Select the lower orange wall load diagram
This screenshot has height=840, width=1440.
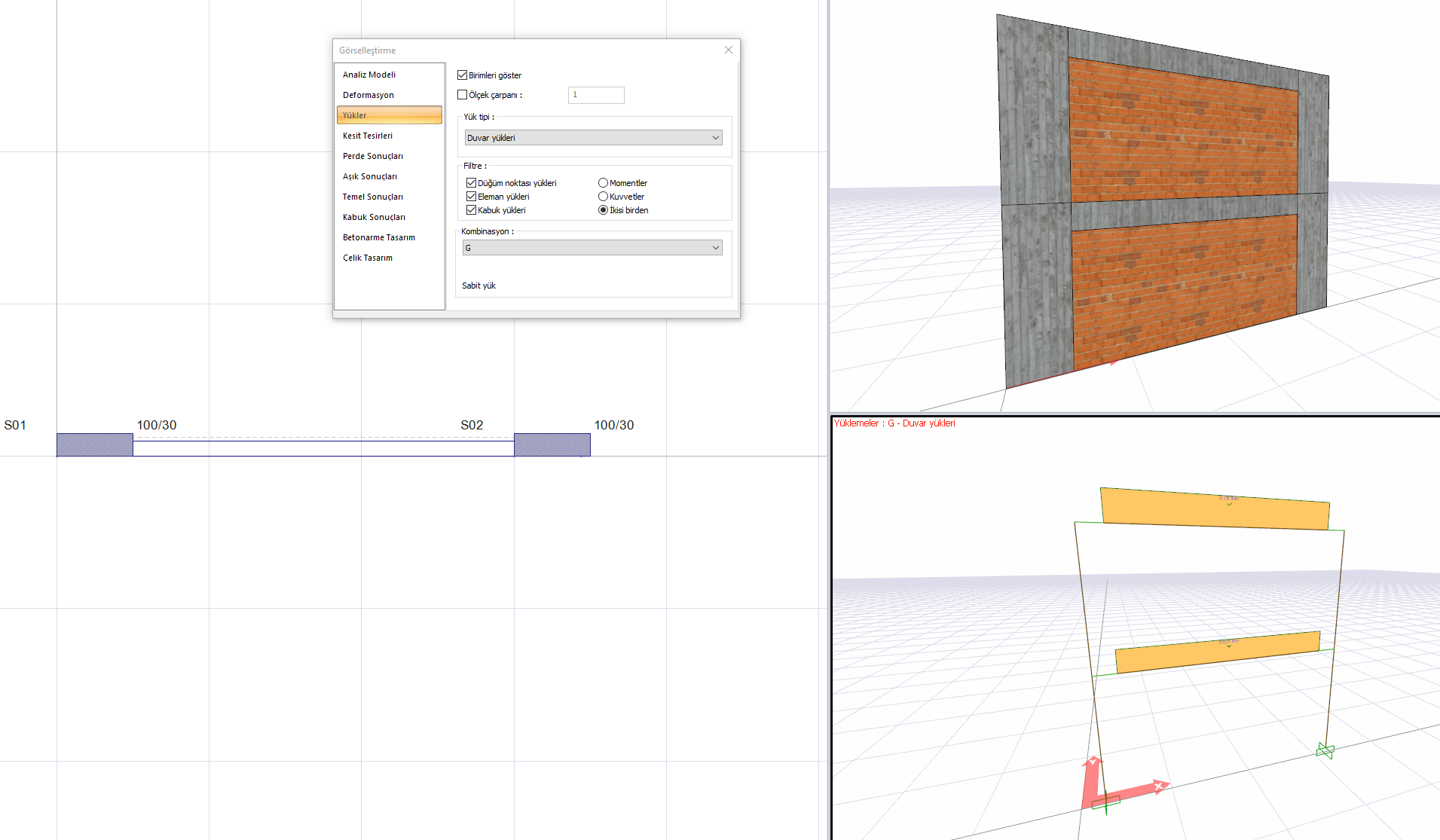pos(1217,652)
